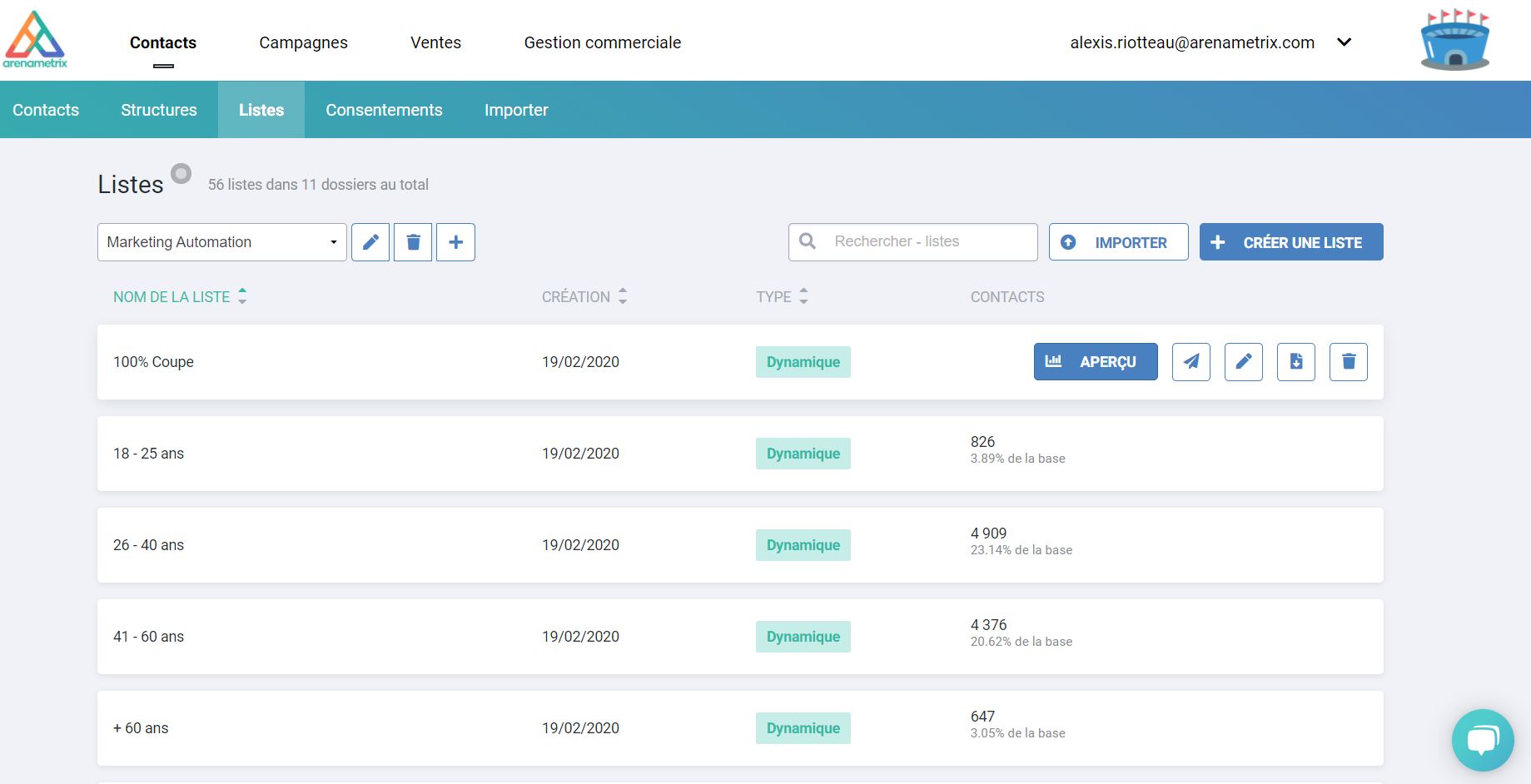Click APERÇU for 100% Coupe
The width and height of the screenshot is (1531, 784).
[1096, 362]
